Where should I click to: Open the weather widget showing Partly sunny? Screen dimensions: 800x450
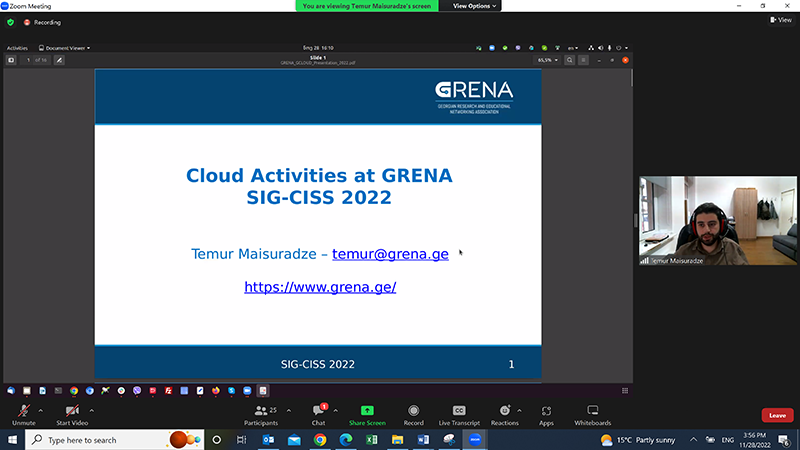pos(638,440)
